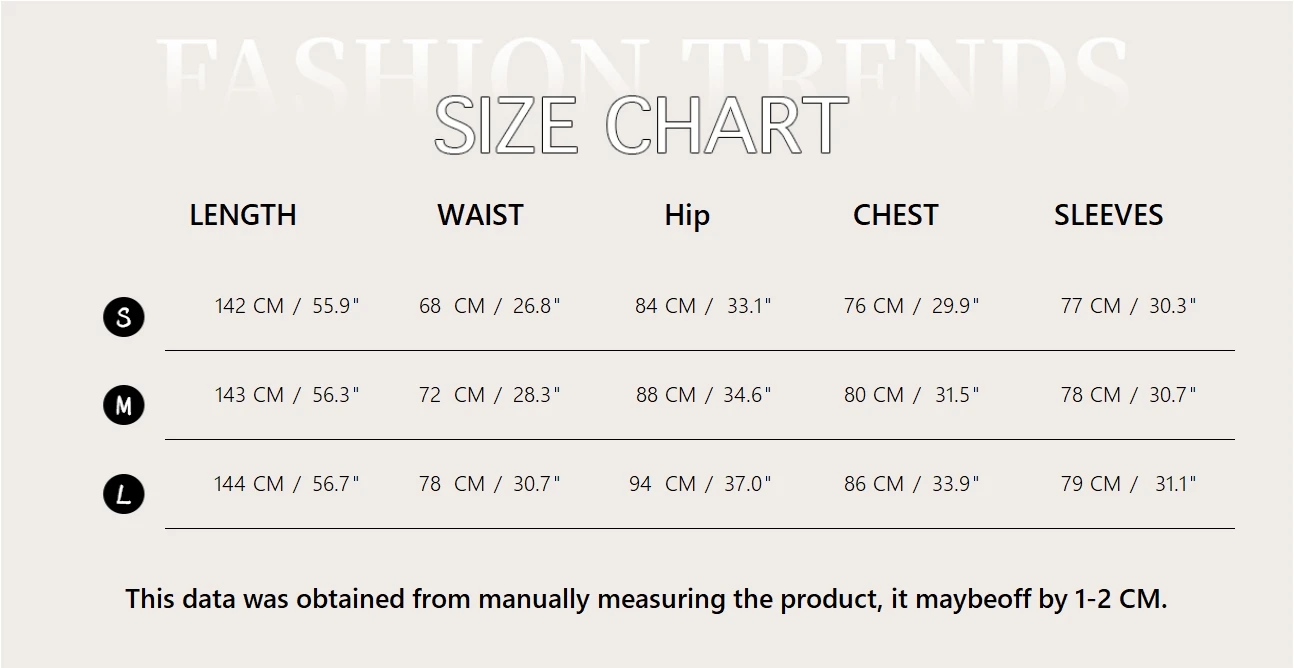Click the black M size badge
The height and width of the screenshot is (668, 1294).
click(124, 406)
